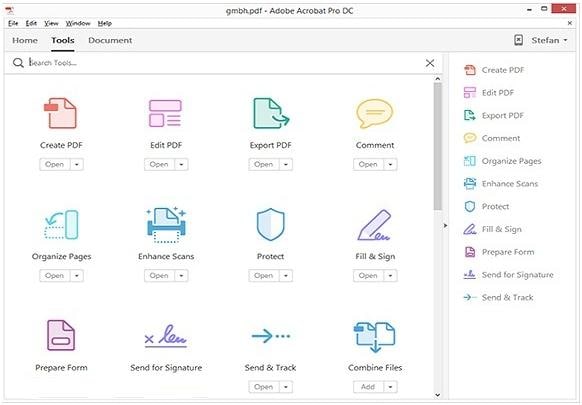Click Comment icon in right sidebar
Screen dimensions: 582x405
point(470,138)
